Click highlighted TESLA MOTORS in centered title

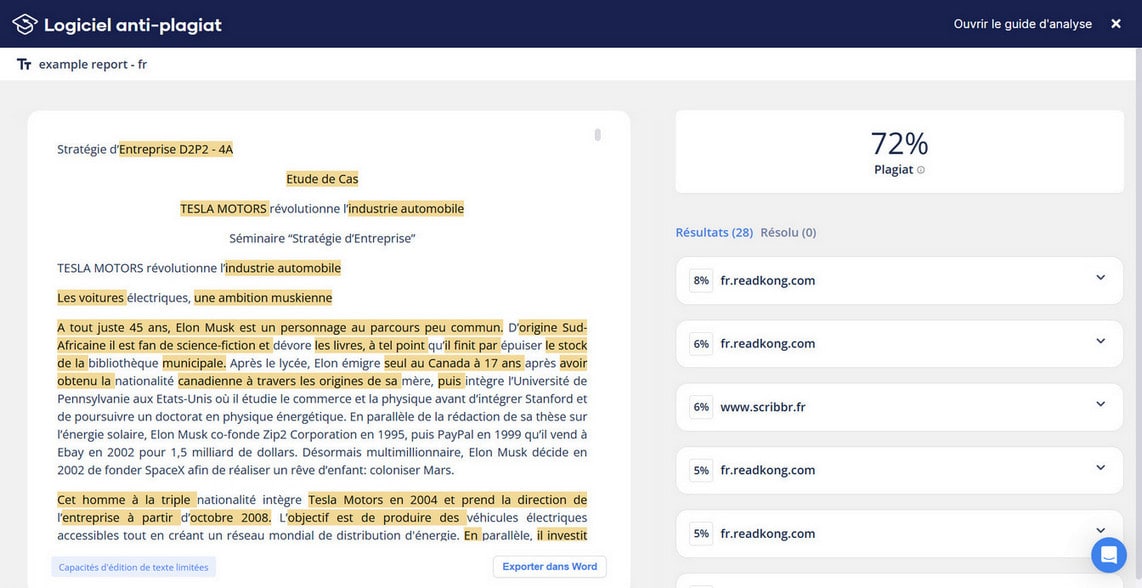[224, 209]
